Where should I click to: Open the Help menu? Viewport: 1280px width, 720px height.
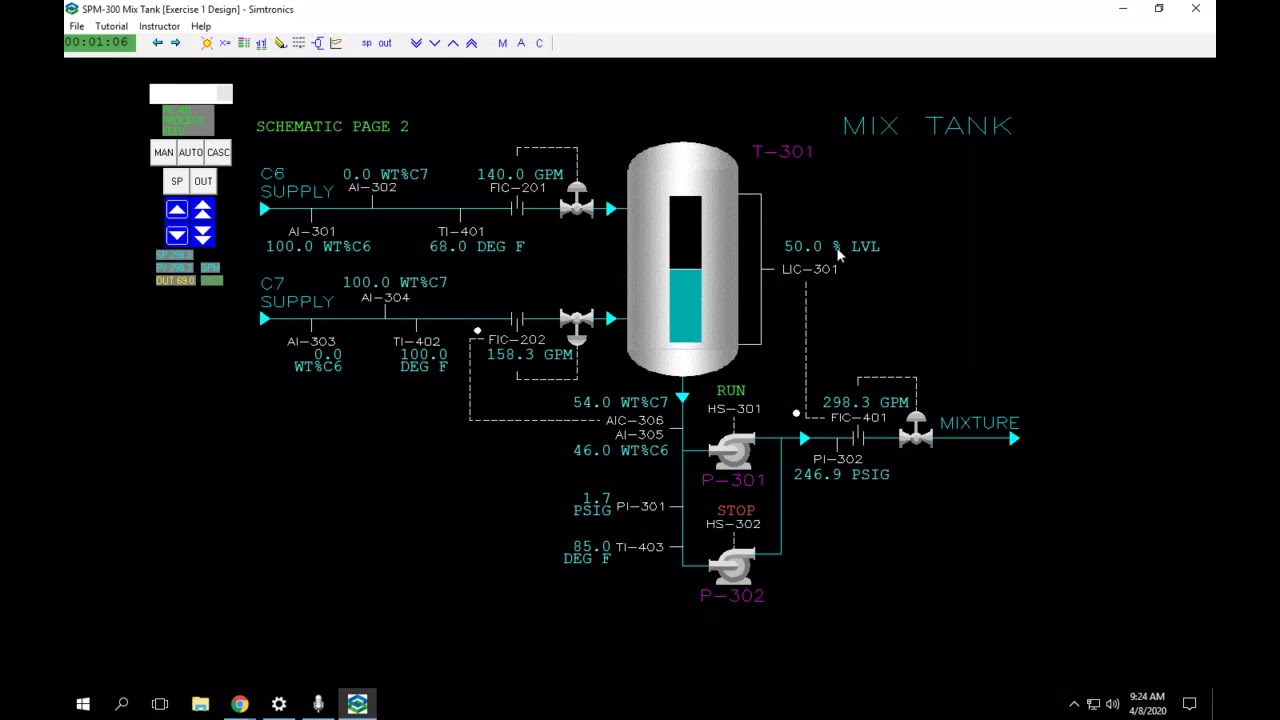coord(200,26)
